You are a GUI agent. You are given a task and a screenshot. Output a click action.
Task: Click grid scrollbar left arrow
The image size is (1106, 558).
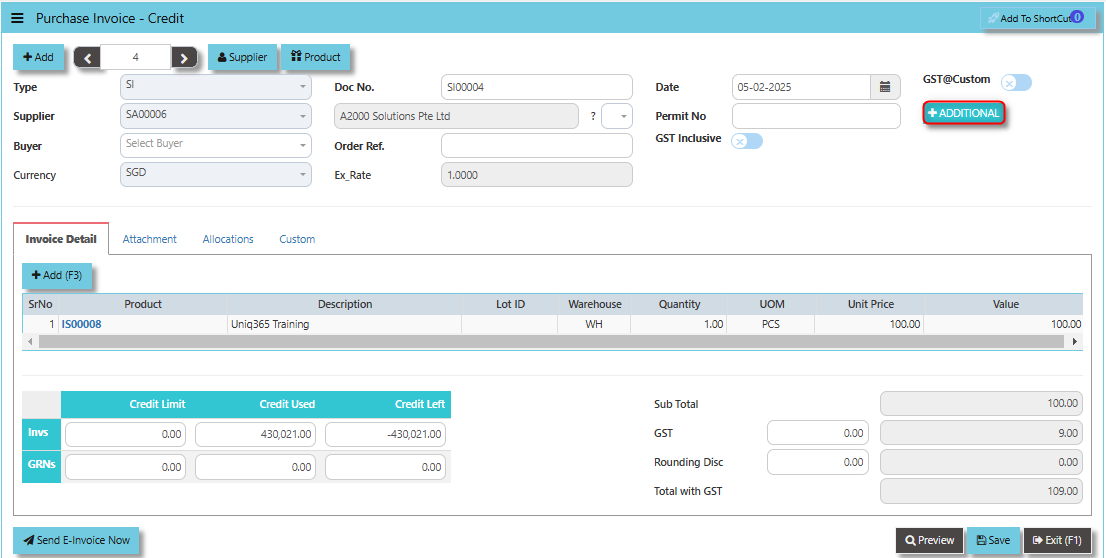point(30,341)
